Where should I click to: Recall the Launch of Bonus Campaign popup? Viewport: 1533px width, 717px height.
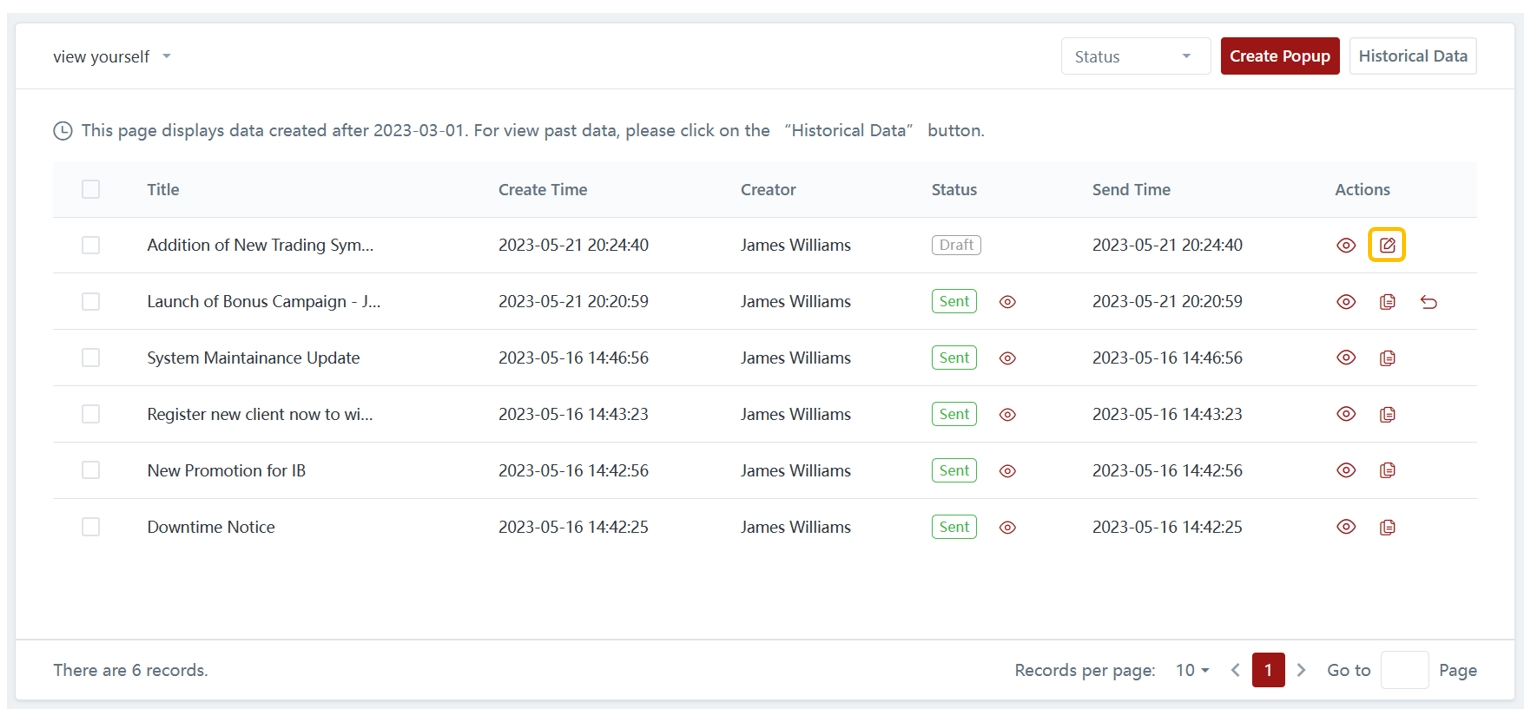[x=1428, y=302]
